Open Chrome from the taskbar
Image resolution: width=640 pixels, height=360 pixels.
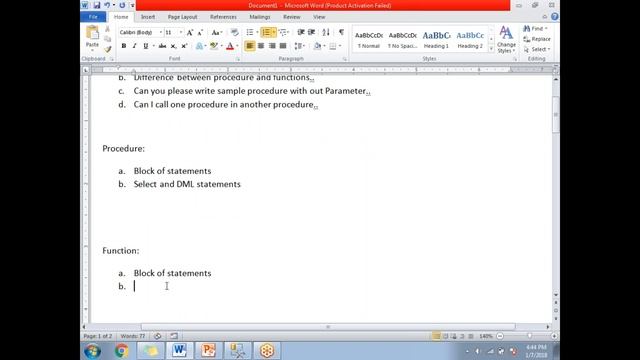pos(121,351)
